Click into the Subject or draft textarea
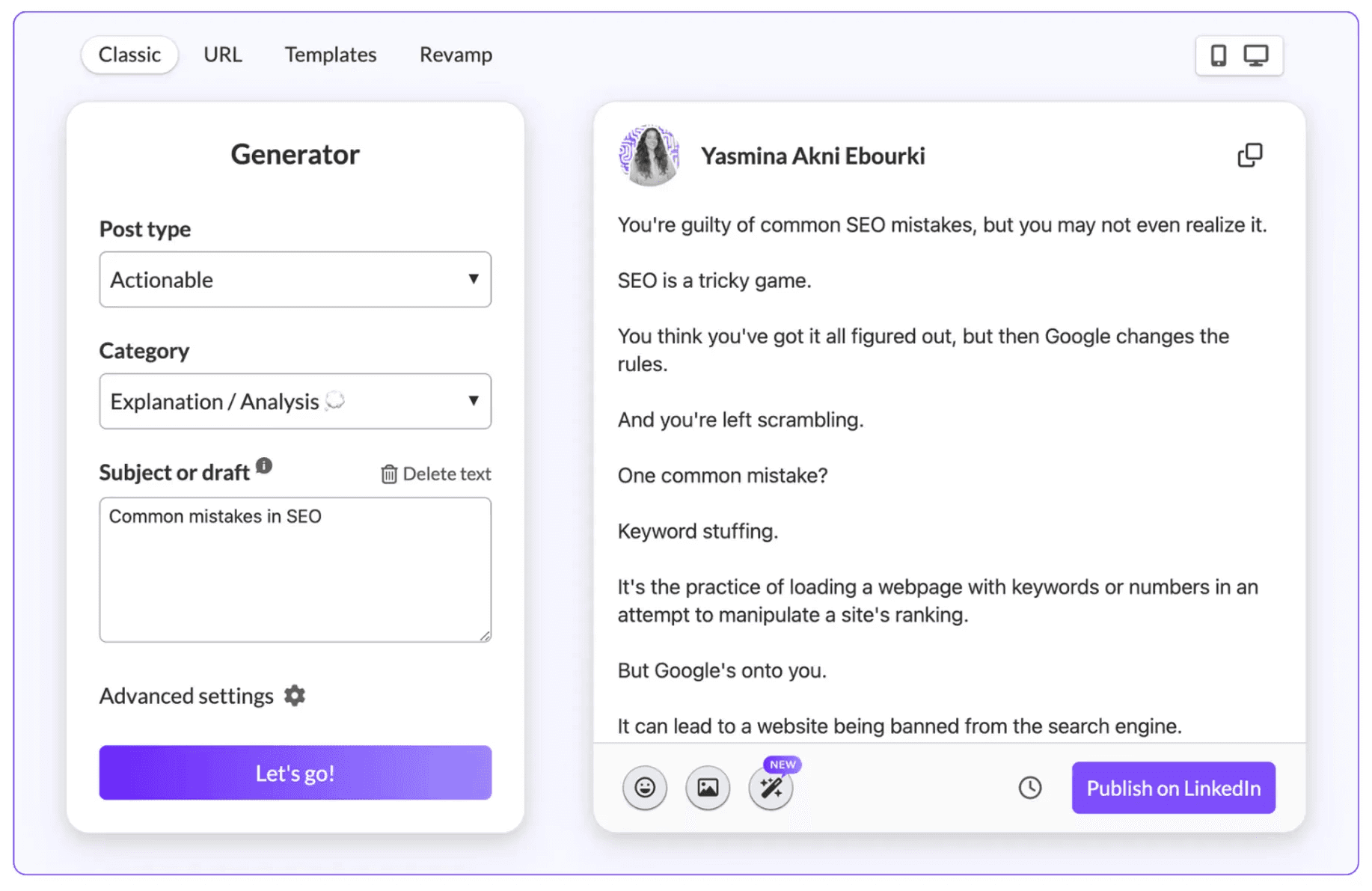 pyautogui.click(x=295, y=569)
